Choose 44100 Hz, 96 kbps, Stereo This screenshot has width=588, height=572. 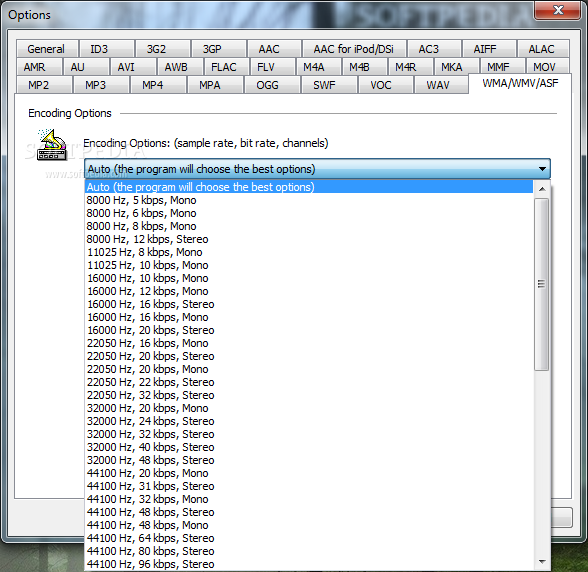pos(309,564)
